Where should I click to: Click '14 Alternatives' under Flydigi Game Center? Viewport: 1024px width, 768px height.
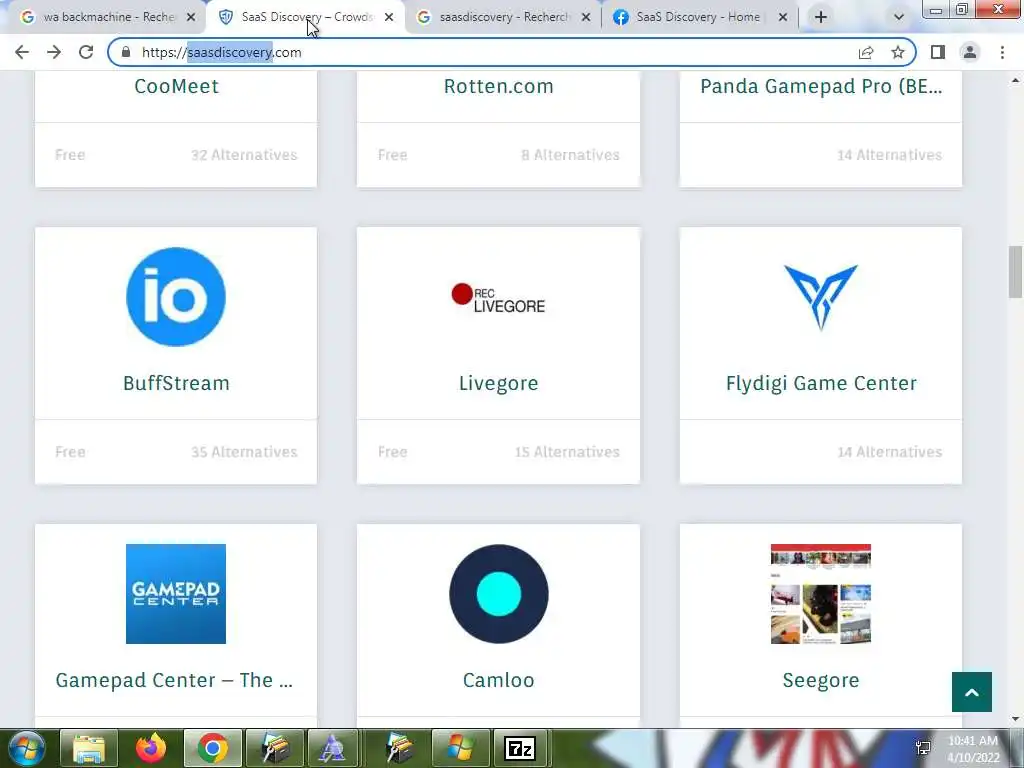click(x=889, y=452)
